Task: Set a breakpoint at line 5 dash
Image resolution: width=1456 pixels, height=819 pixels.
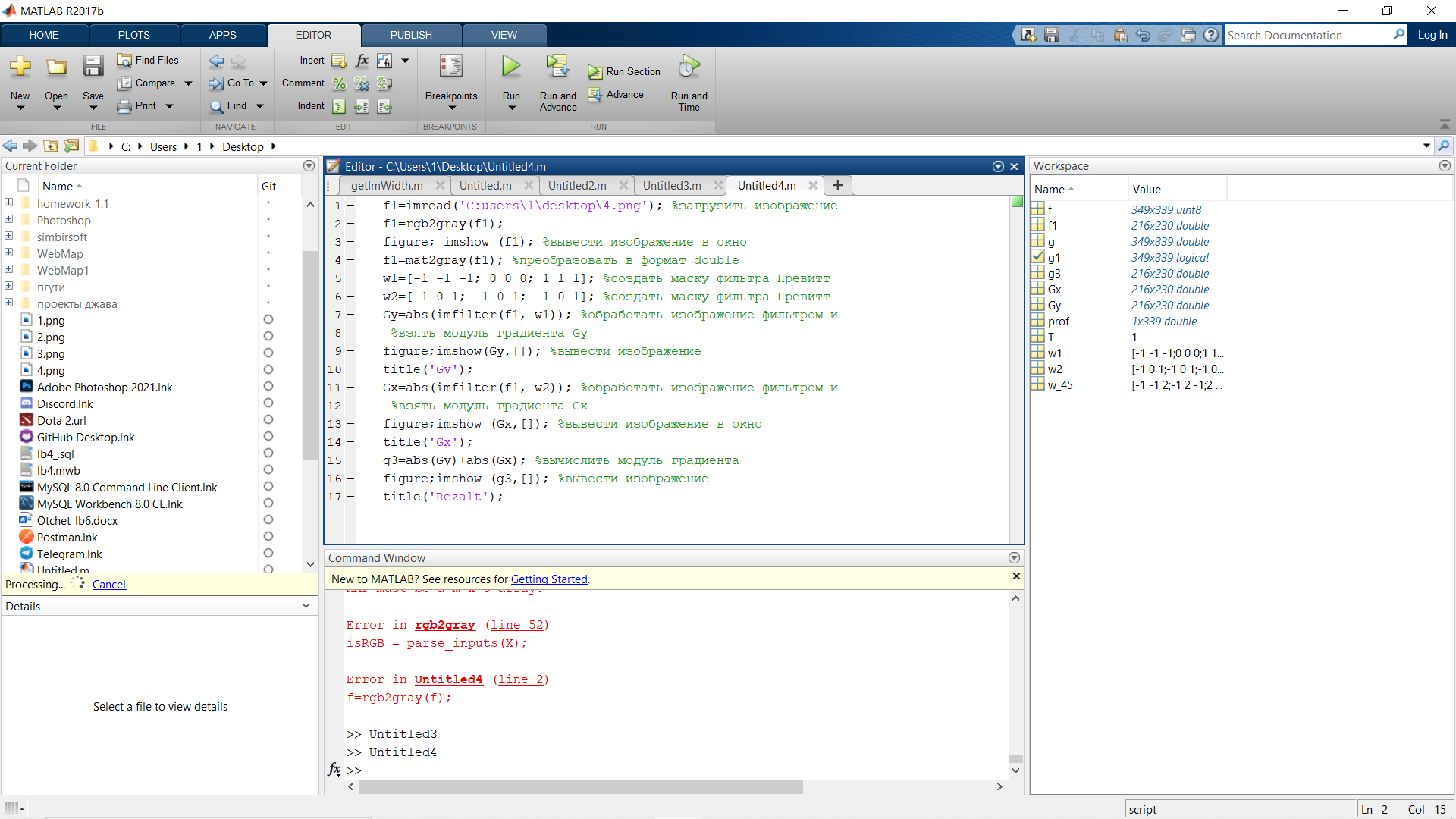Action: pyautogui.click(x=351, y=278)
